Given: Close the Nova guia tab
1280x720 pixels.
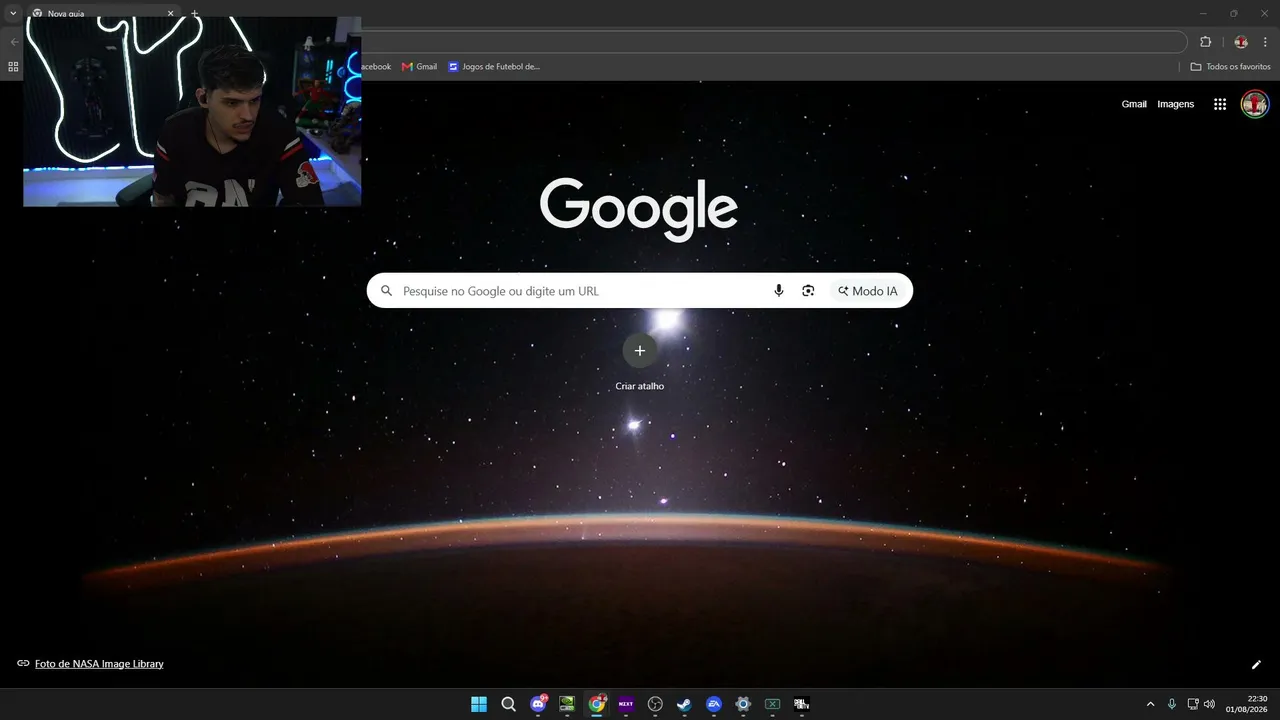Looking at the screenshot, I should 170,13.
